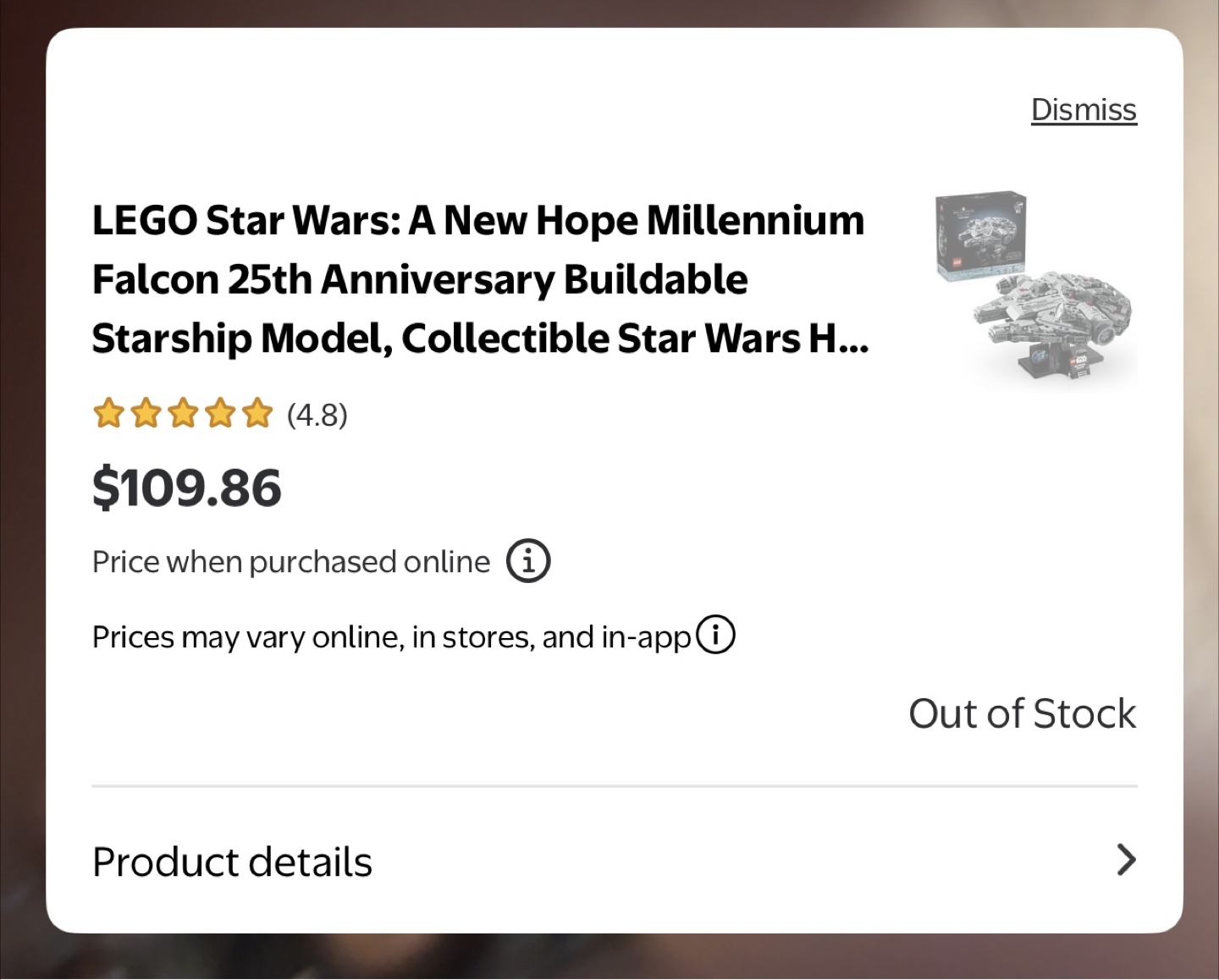Click the Product details row label
The image size is (1219, 980).
tap(232, 862)
